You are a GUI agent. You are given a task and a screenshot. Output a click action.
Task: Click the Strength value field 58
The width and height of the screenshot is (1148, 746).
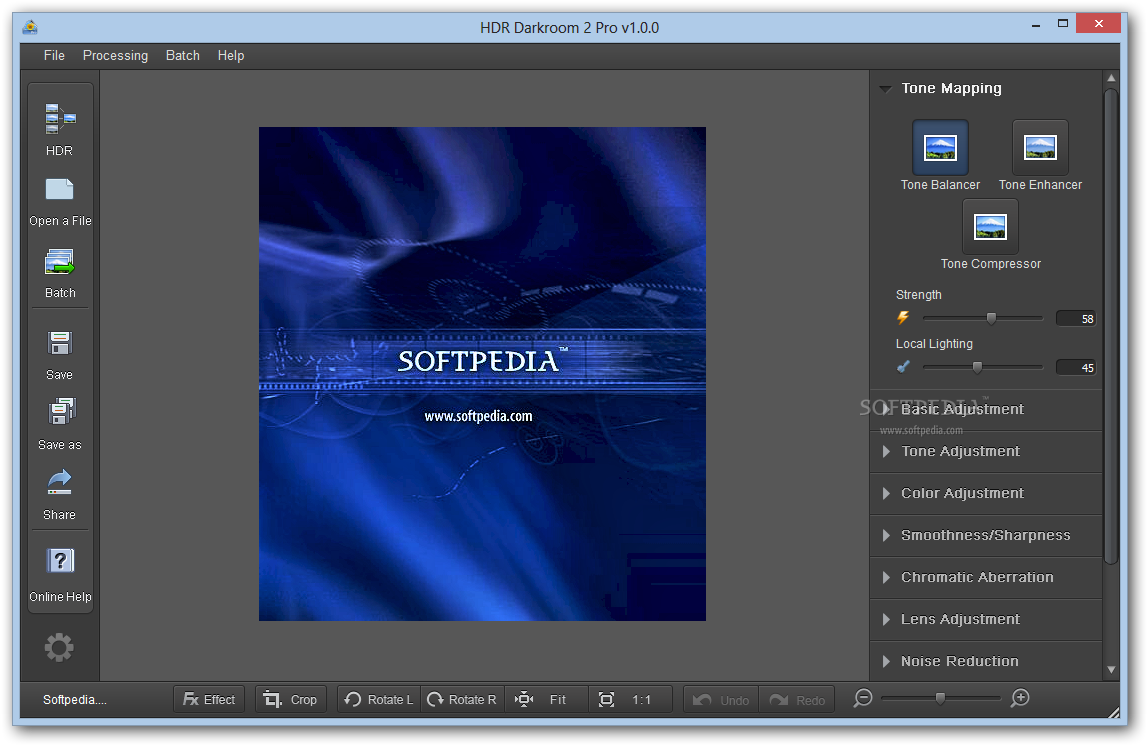click(x=1076, y=318)
